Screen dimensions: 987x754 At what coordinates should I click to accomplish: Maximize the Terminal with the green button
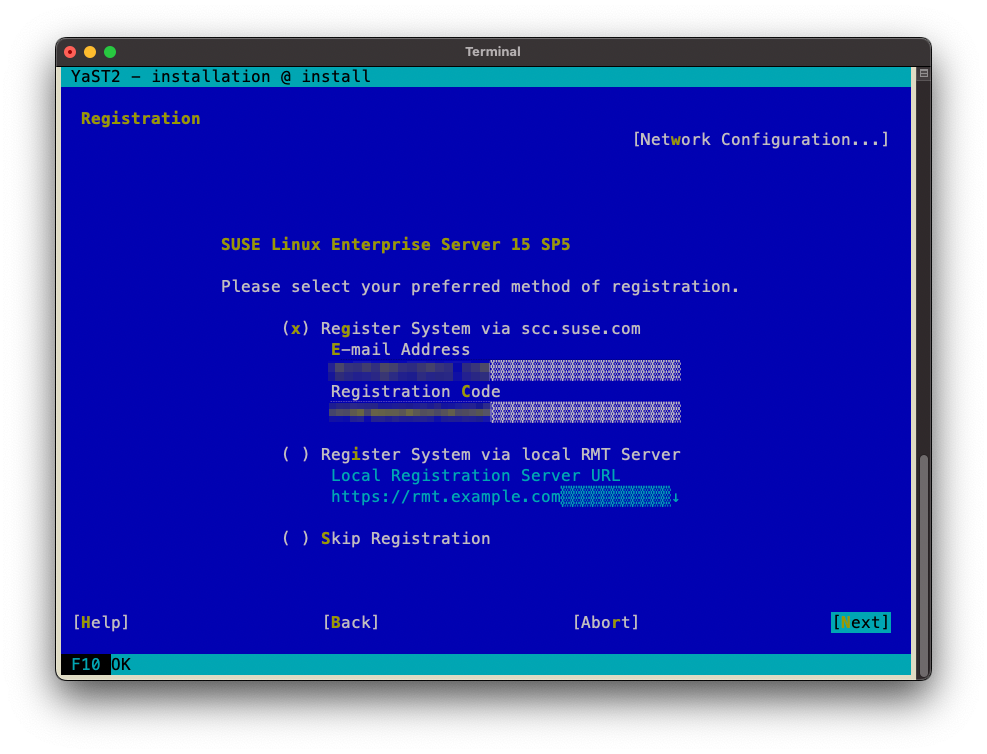pyautogui.click(x=110, y=52)
